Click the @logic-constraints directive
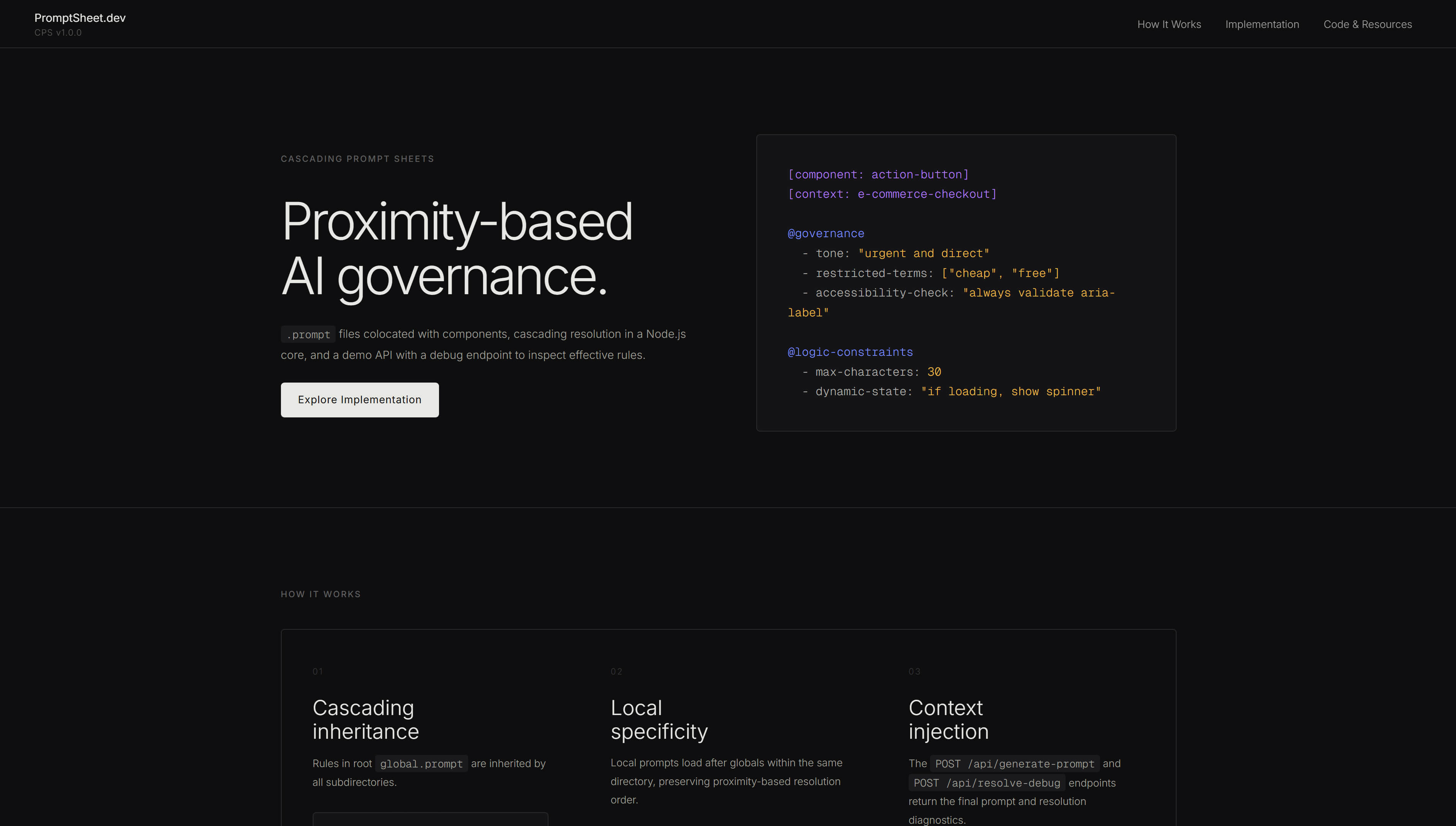Image resolution: width=1456 pixels, height=826 pixels. click(x=850, y=352)
